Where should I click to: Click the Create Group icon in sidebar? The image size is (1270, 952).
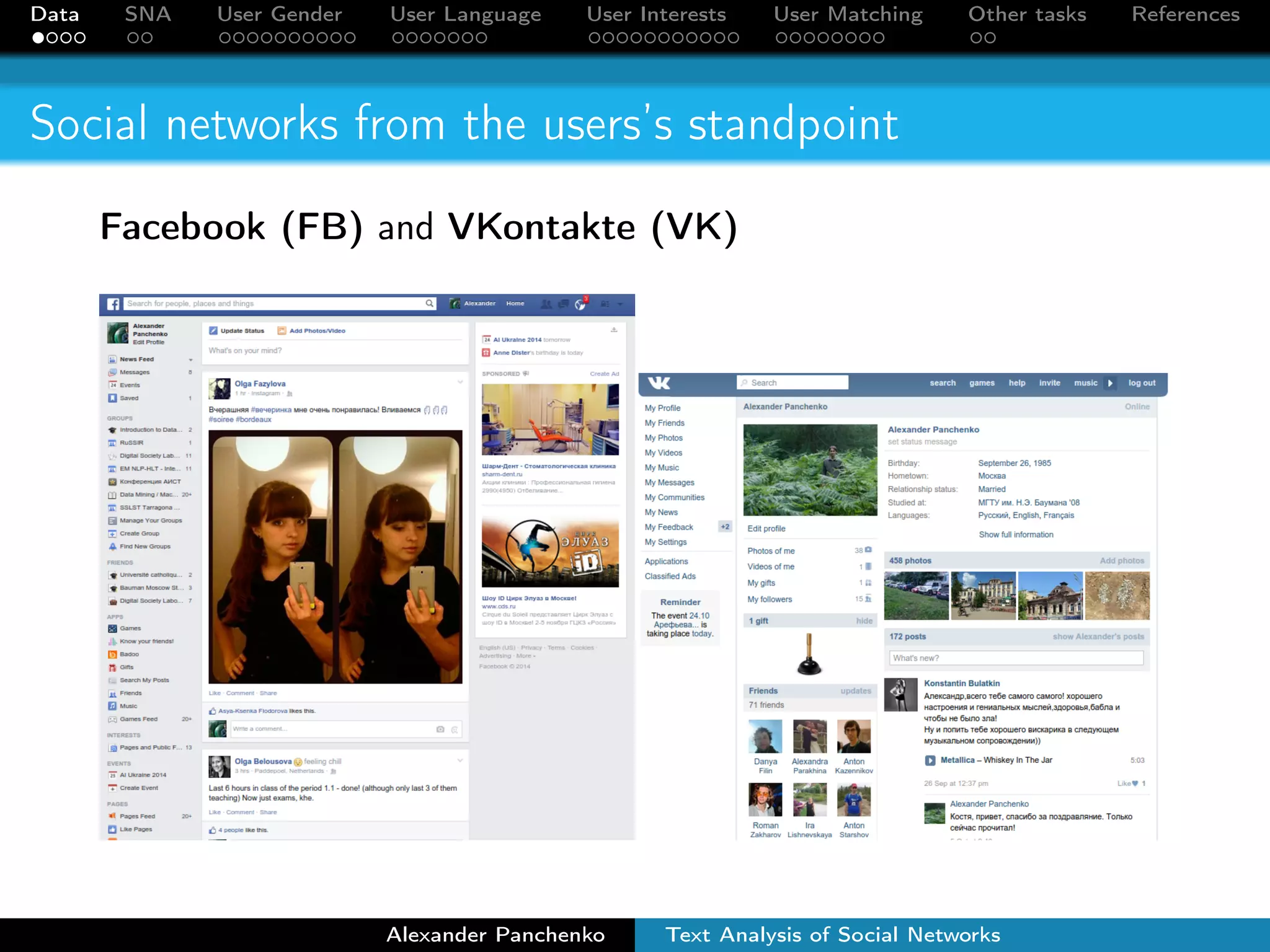point(112,534)
